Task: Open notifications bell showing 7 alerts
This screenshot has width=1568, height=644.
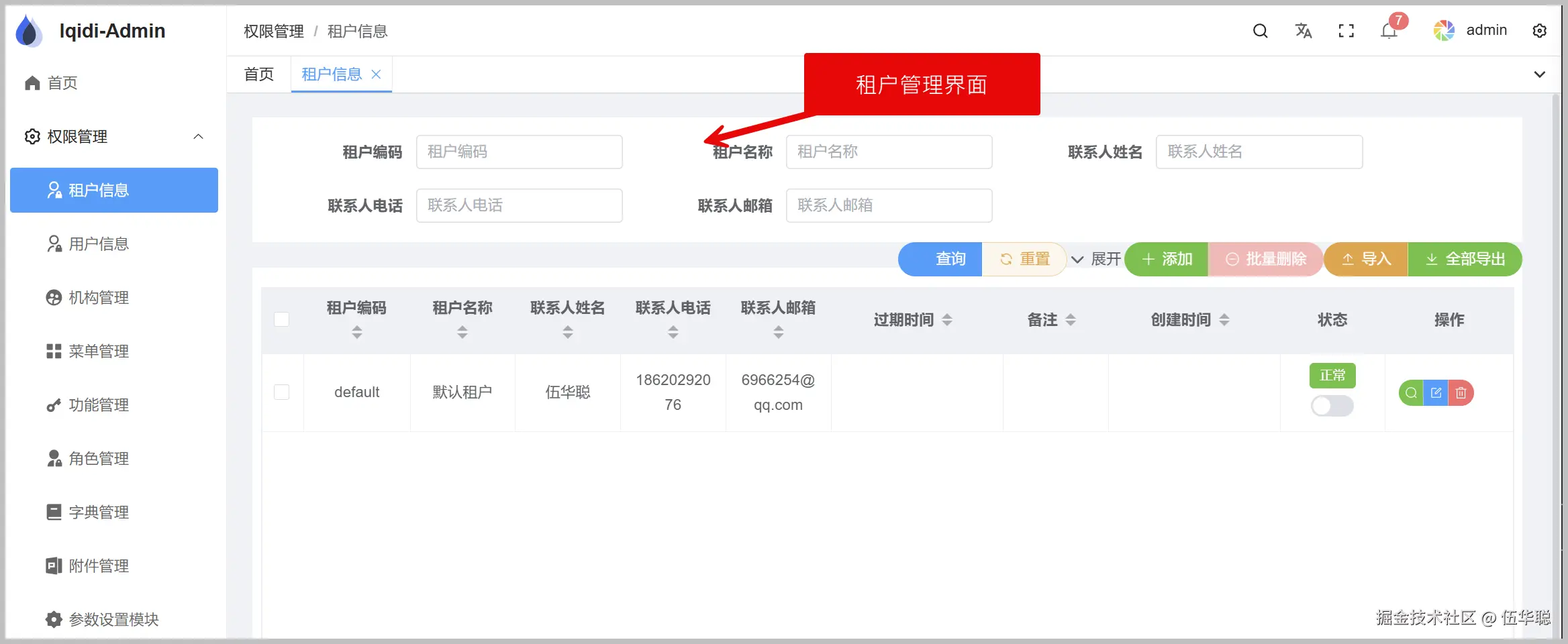Action: 1387,30
